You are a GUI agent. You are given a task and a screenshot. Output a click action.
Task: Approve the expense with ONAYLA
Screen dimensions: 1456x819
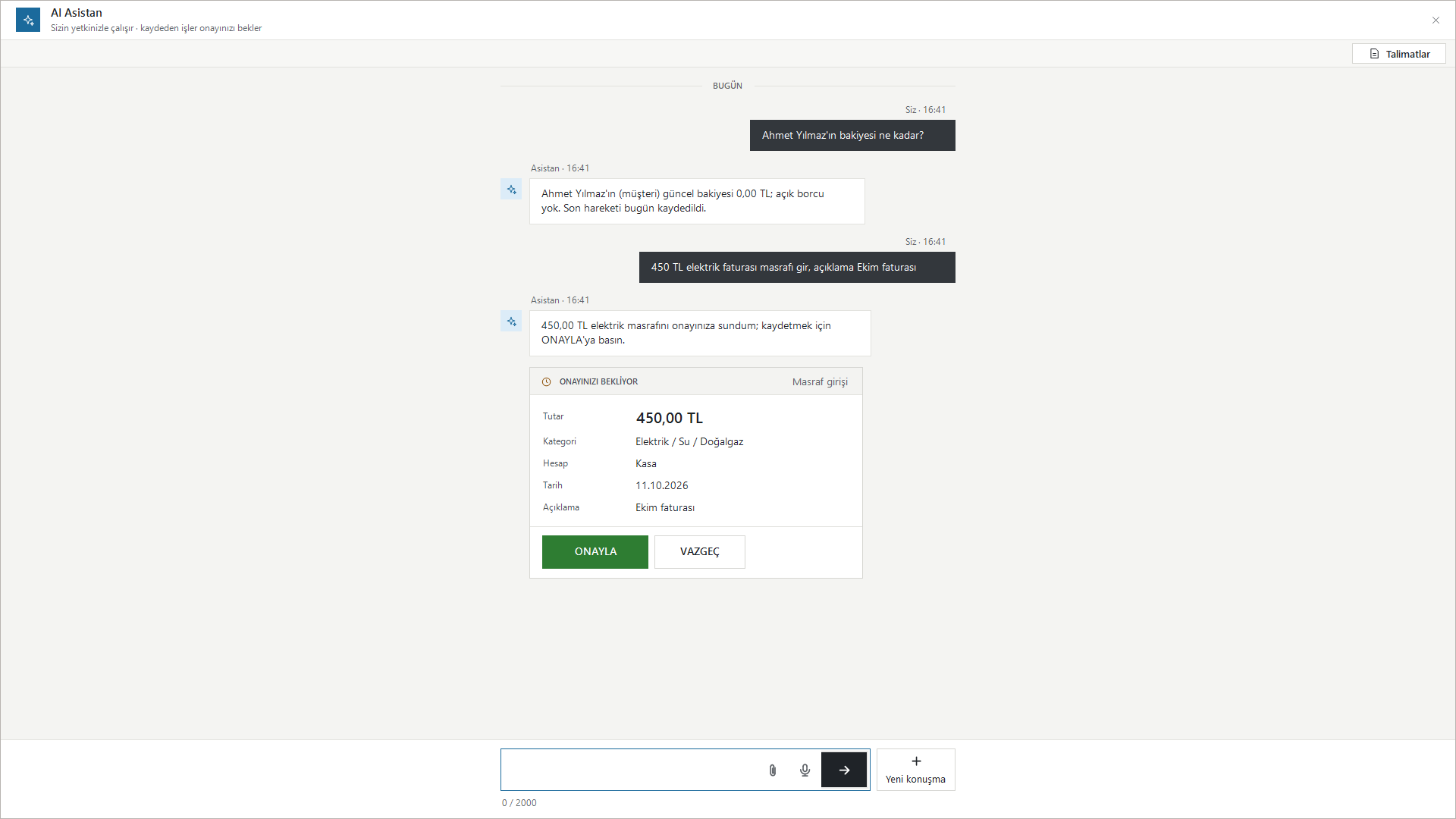595,552
